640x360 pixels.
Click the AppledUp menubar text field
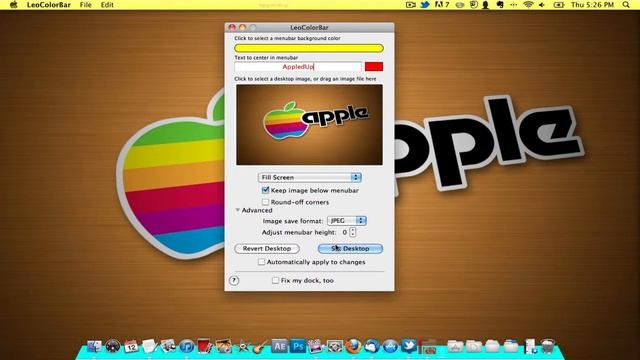[x=298, y=67]
